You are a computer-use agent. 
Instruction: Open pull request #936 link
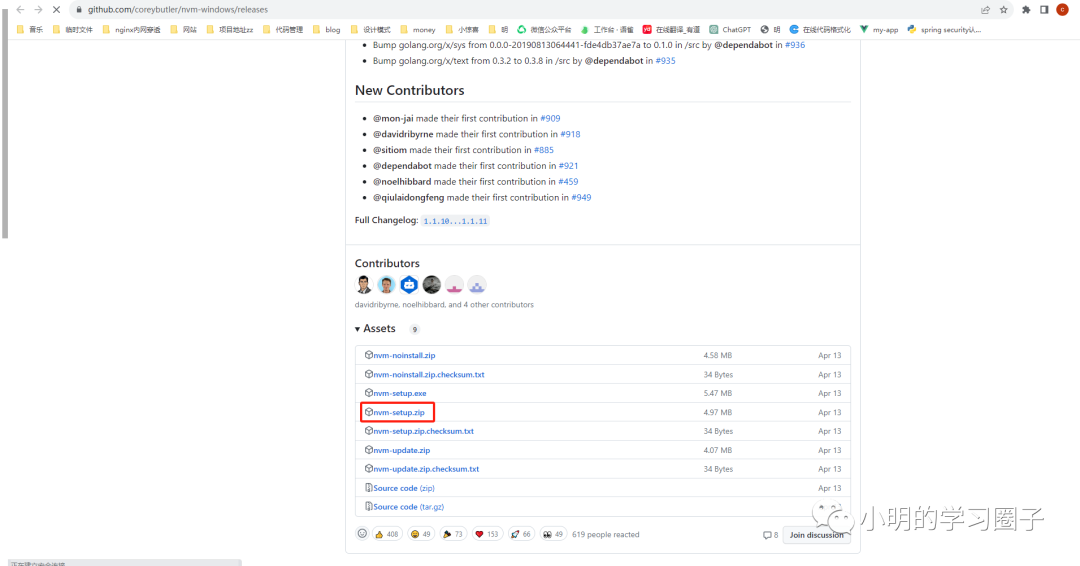point(795,45)
